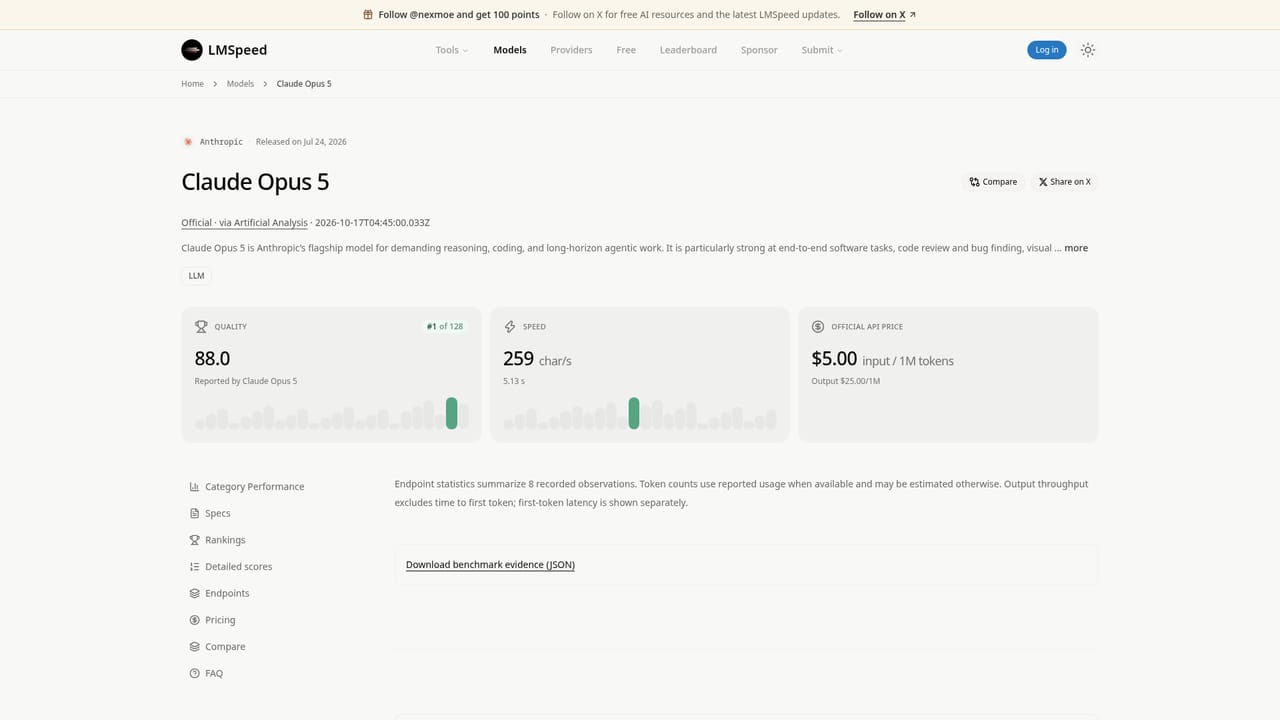Viewport: 1280px width, 720px height.
Task: Toggle the light/dark theme sun icon
Action: click(1088, 50)
